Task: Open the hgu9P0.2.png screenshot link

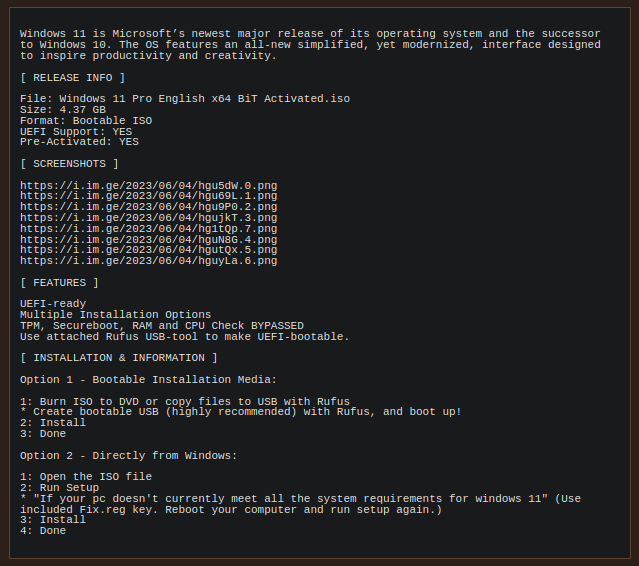Action: pyautogui.click(x=148, y=207)
